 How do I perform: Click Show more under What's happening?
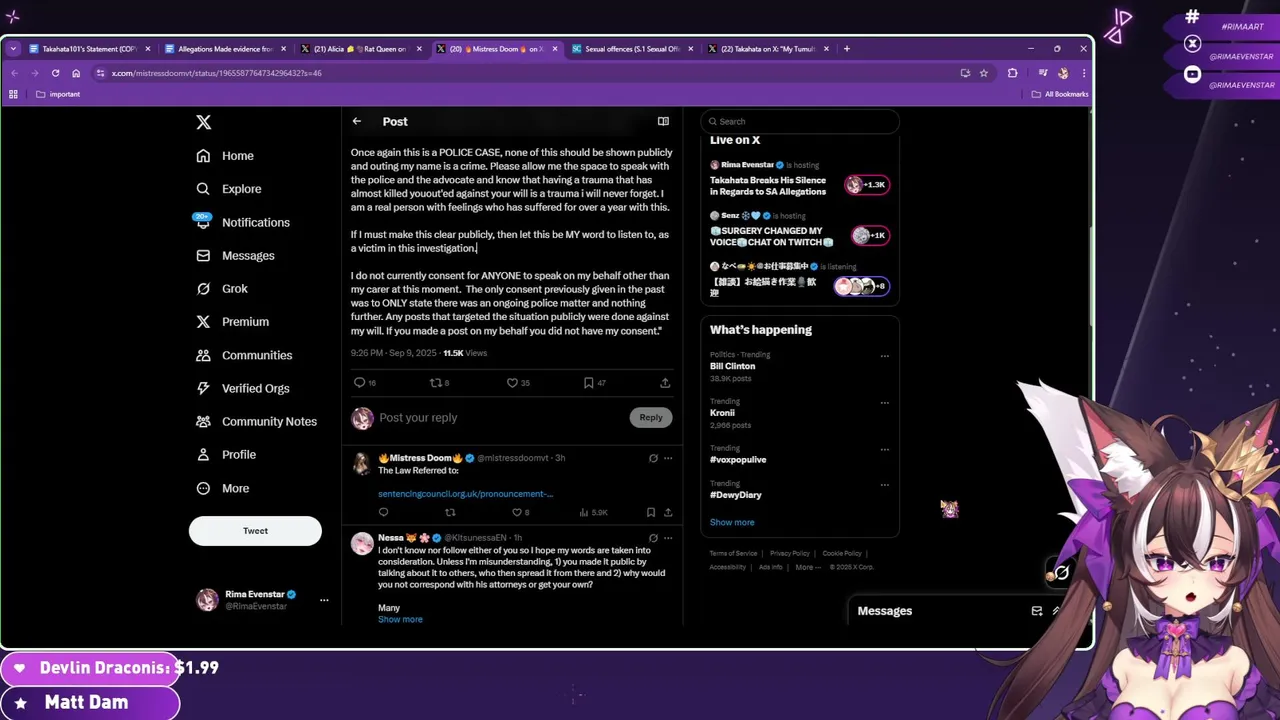pyautogui.click(x=732, y=523)
